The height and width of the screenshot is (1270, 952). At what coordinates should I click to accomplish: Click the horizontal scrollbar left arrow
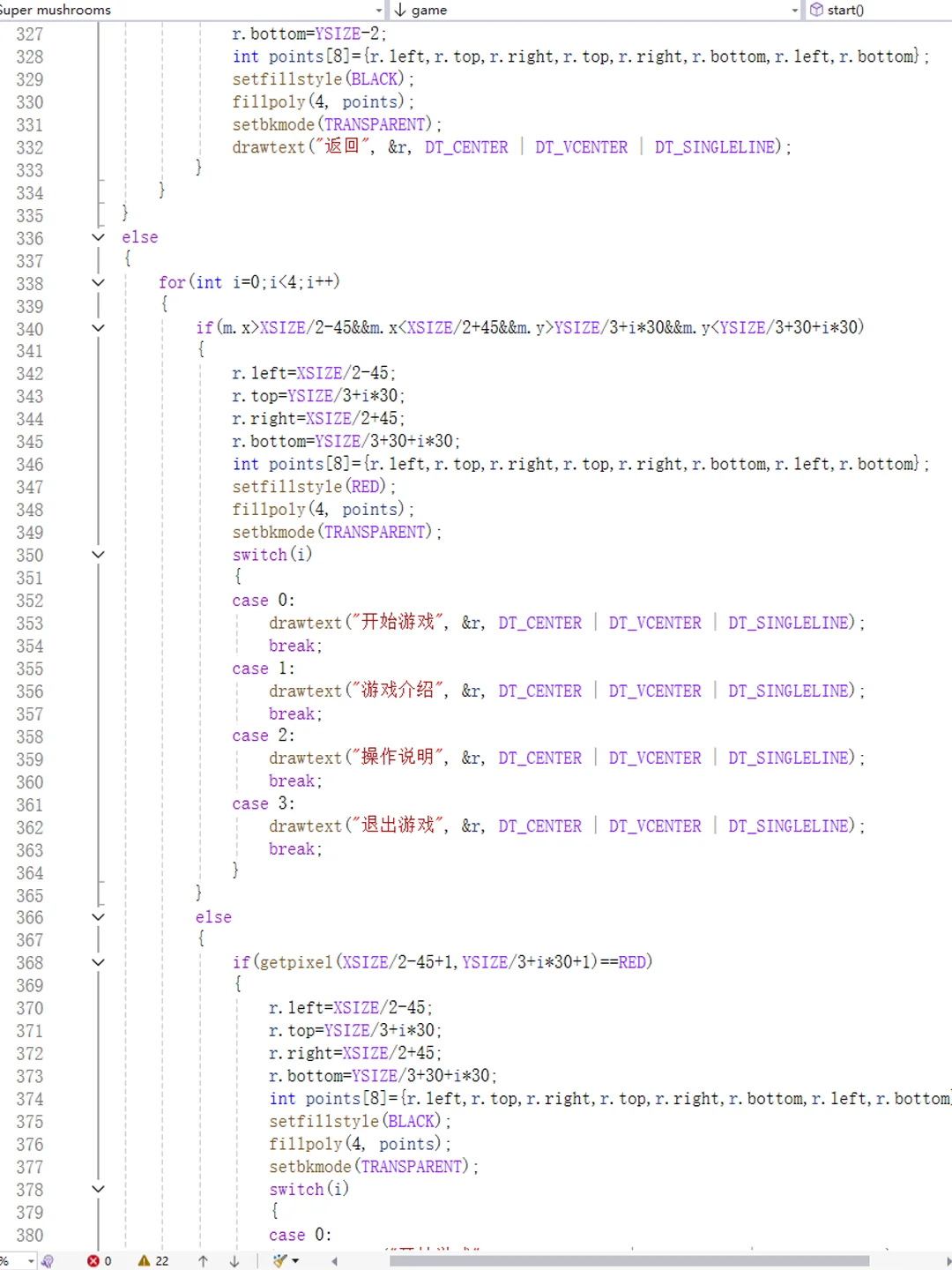pos(335,1261)
